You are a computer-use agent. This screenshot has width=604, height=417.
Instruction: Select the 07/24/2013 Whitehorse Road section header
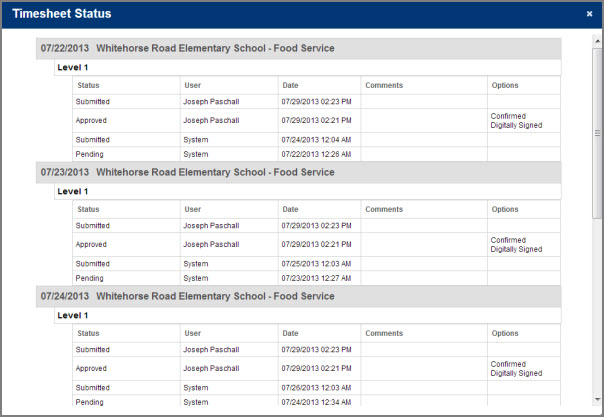click(187, 296)
